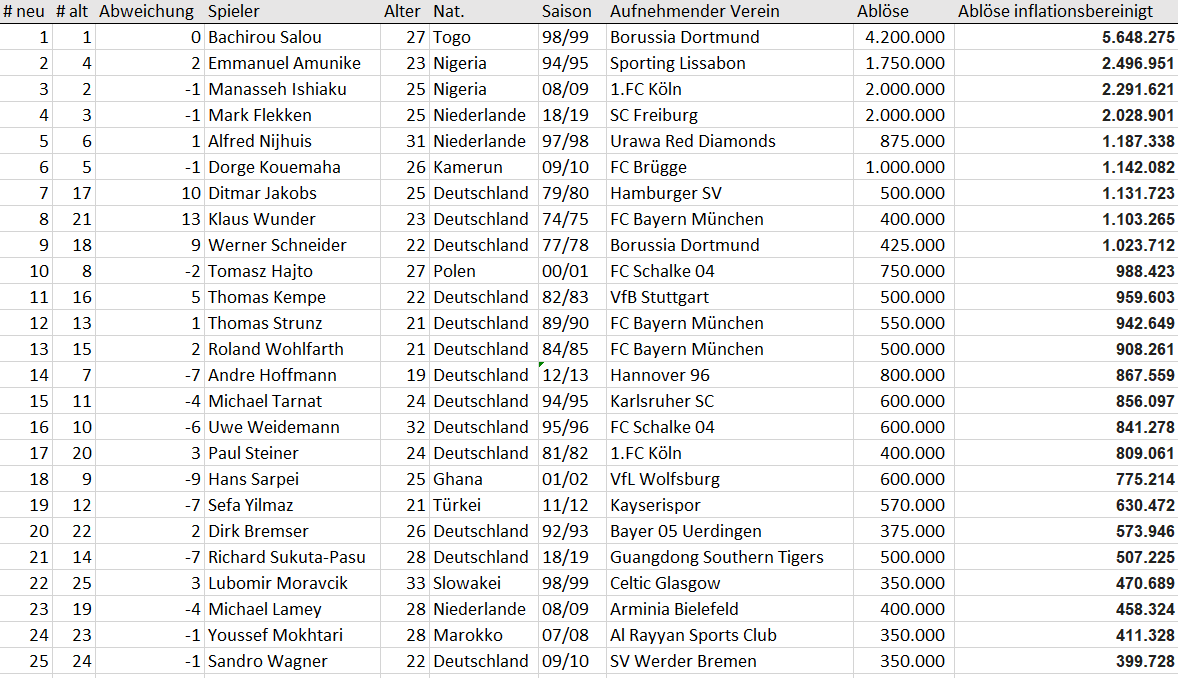Viewport: 1178px width, 678px height.
Task: Click the nationality cell 'Togo'
Action: point(485,38)
